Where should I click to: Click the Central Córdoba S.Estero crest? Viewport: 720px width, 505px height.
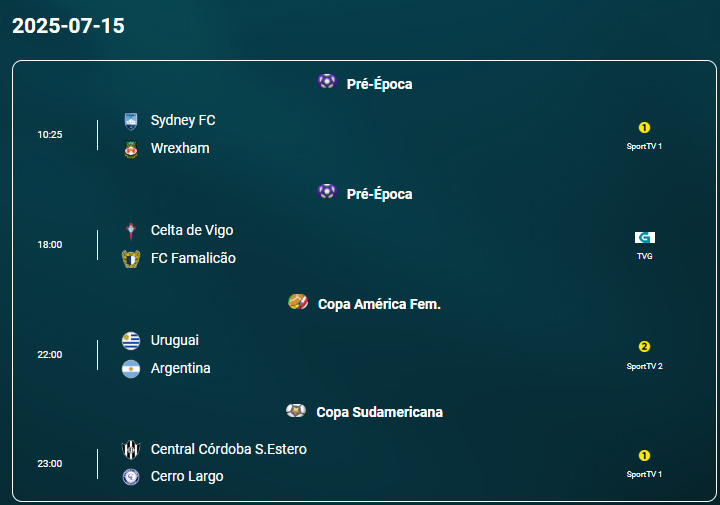tap(131, 450)
